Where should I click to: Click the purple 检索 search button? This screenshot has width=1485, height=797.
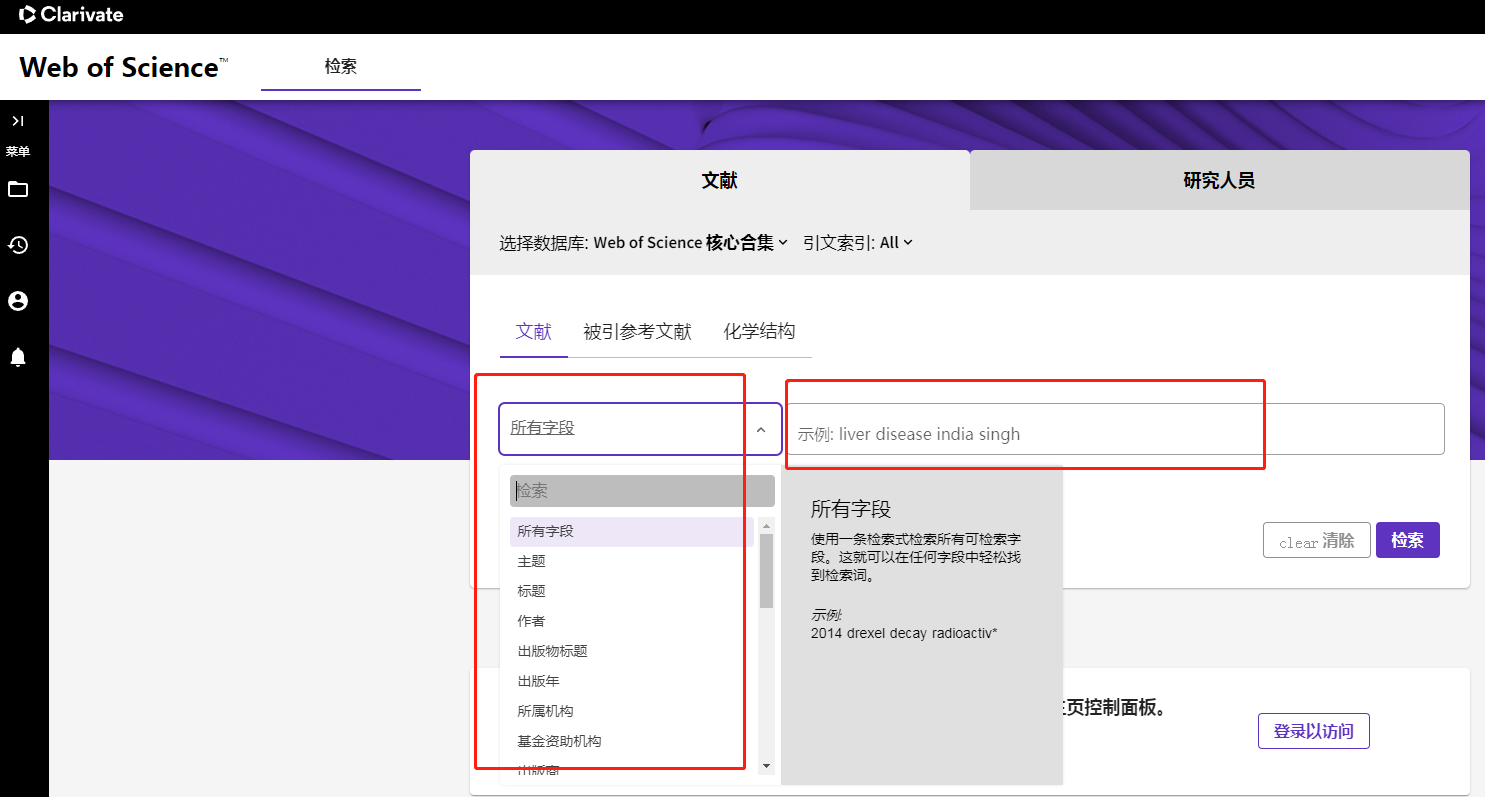click(1407, 539)
